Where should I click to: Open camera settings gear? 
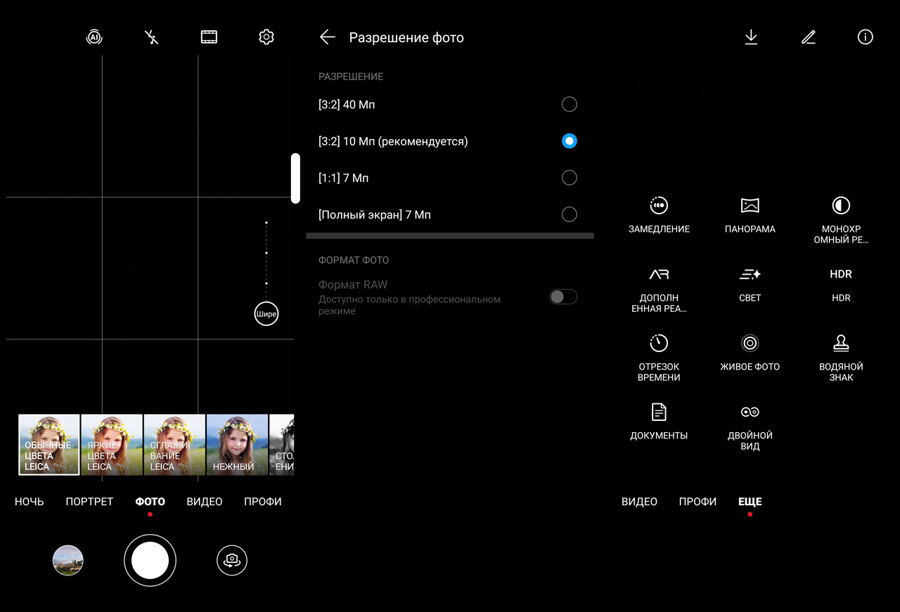click(x=266, y=37)
